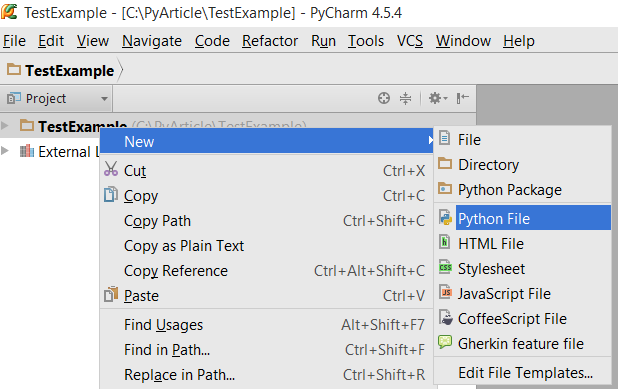Choose Copy Path

point(266,221)
